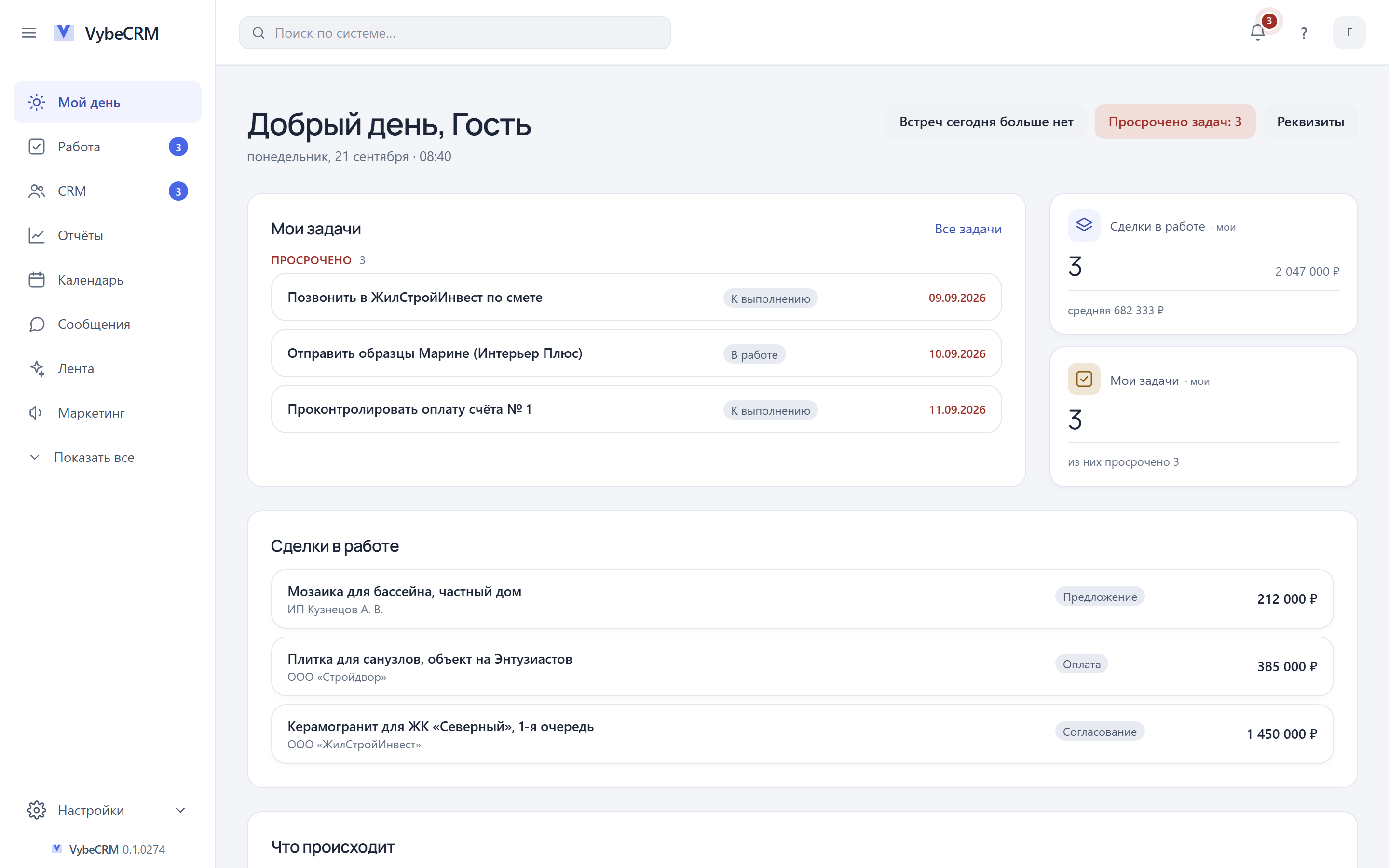Click the checkbox icon in the tasks widget

(x=1084, y=379)
